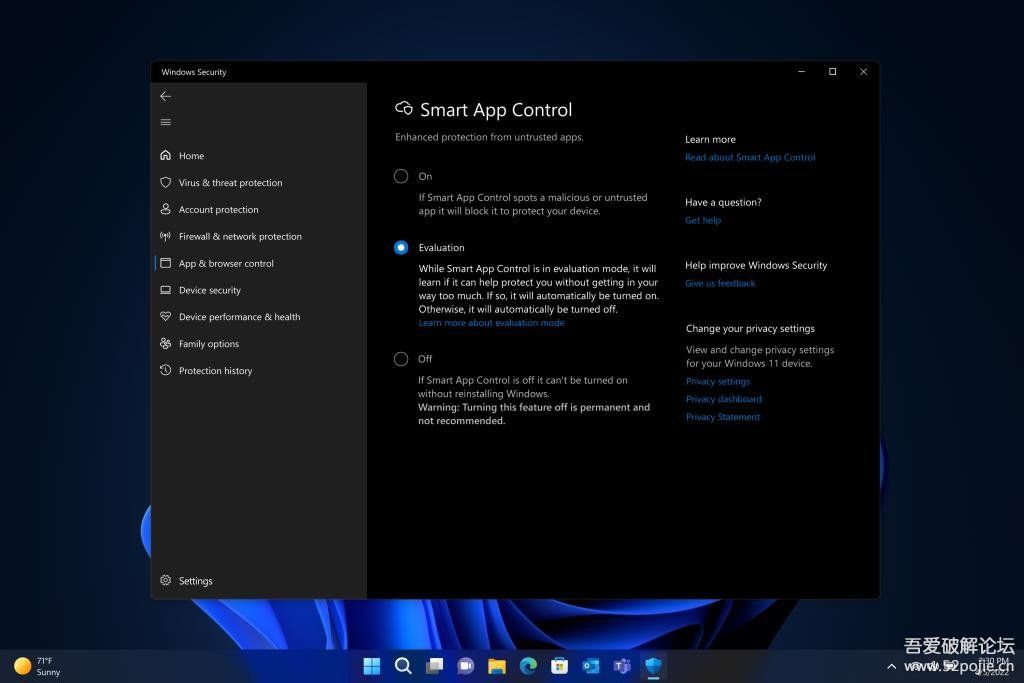Open Learn more about evaluation mode link
Screen dimensions: 1024x683
tap(491, 323)
